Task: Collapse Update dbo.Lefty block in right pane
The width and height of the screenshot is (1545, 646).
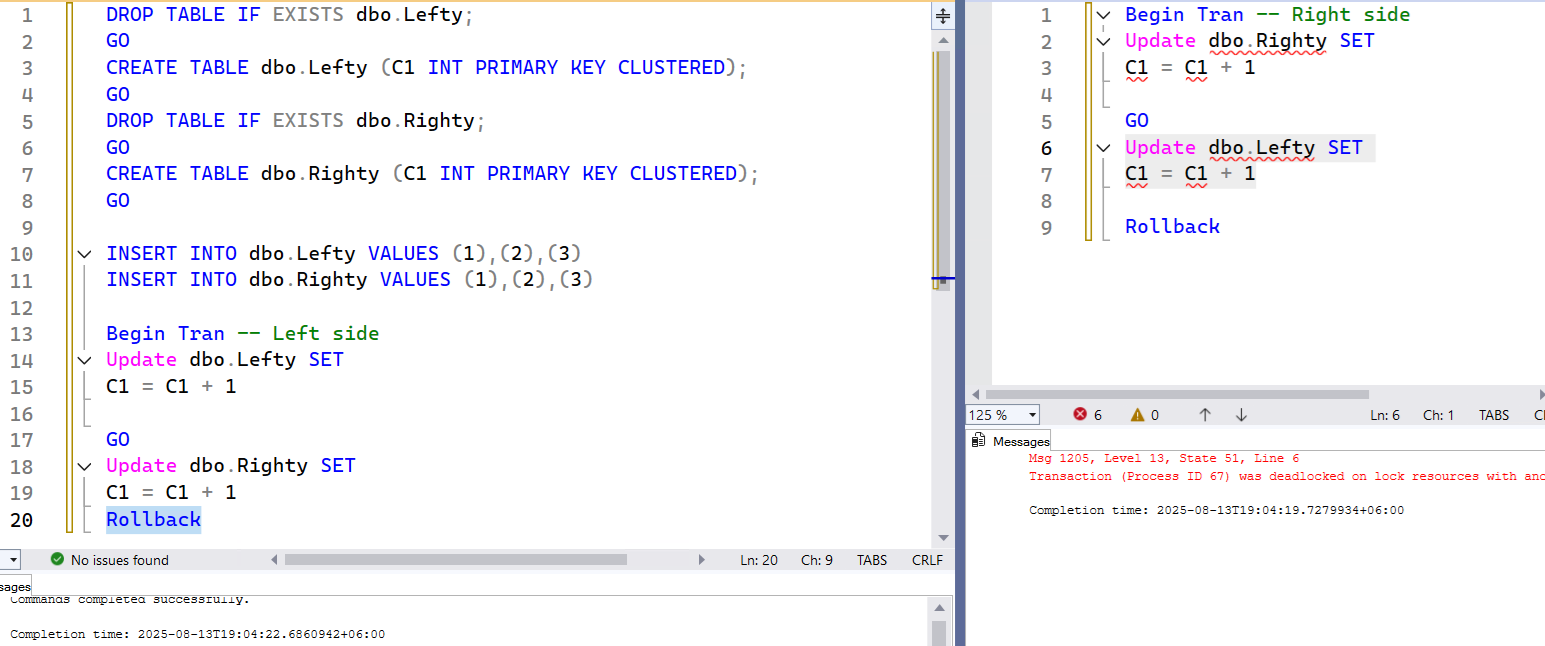Action: pos(1103,148)
